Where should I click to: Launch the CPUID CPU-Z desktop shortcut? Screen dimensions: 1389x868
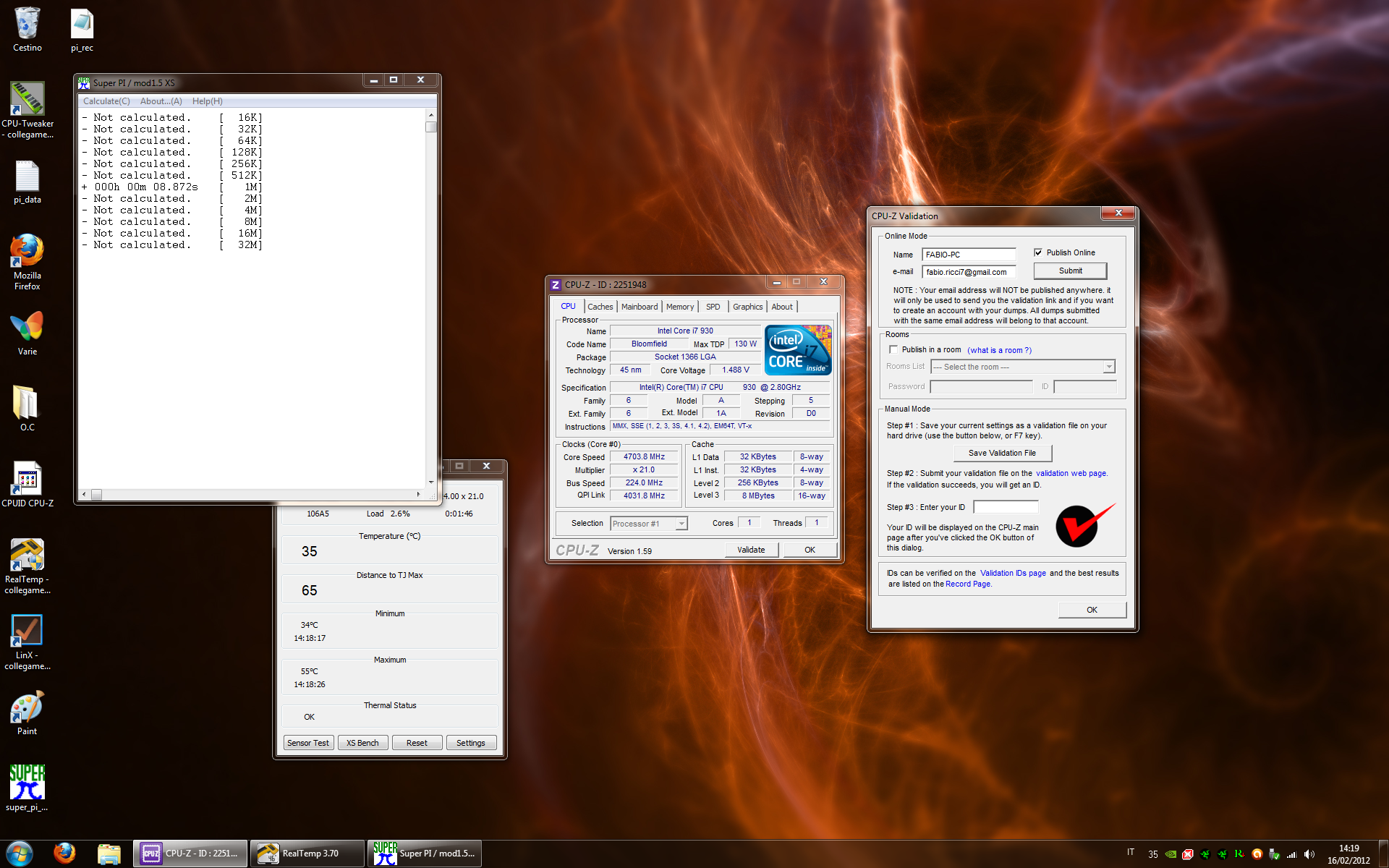(x=27, y=484)
